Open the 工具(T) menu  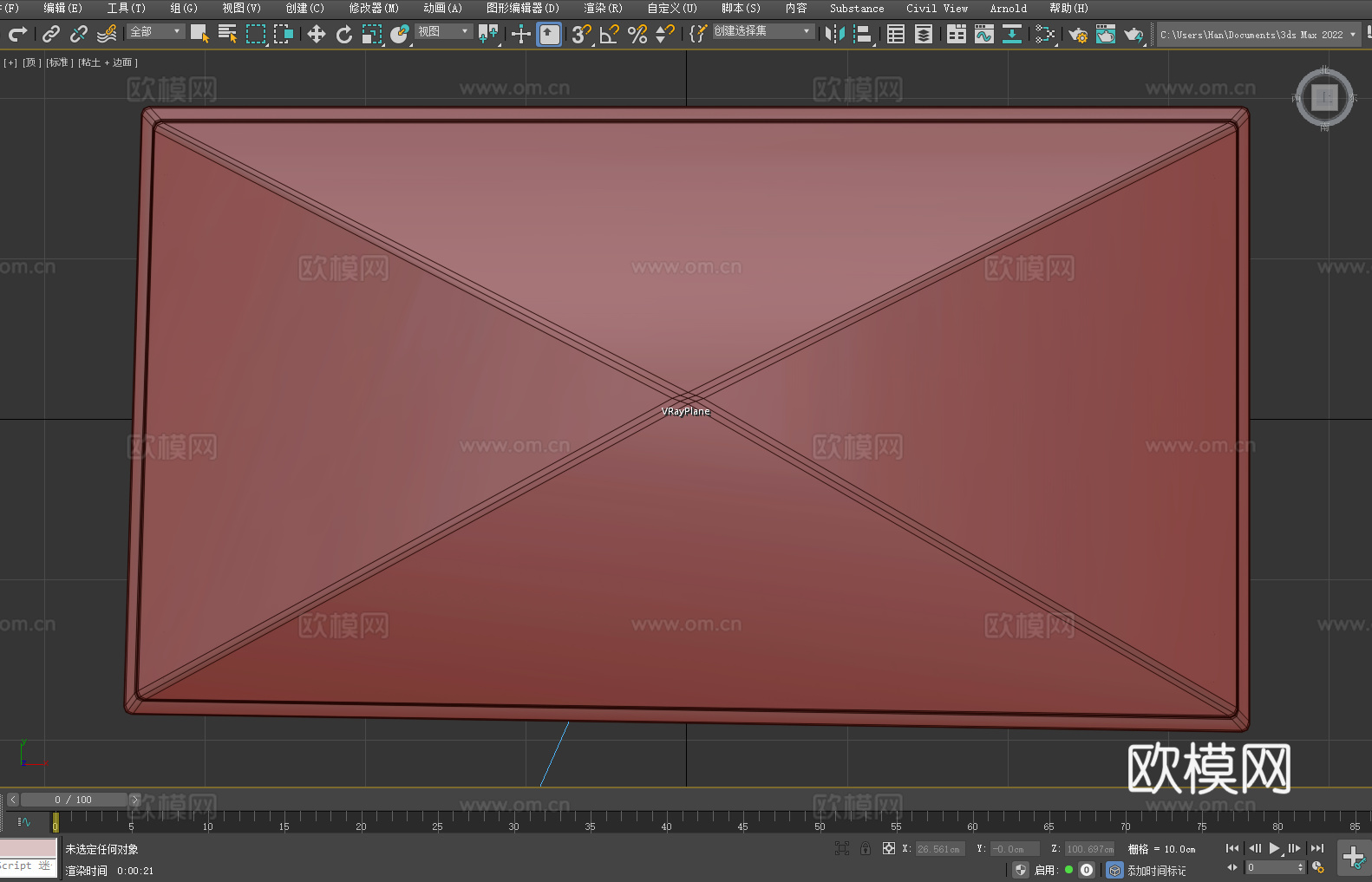click(x=126, y=8)
